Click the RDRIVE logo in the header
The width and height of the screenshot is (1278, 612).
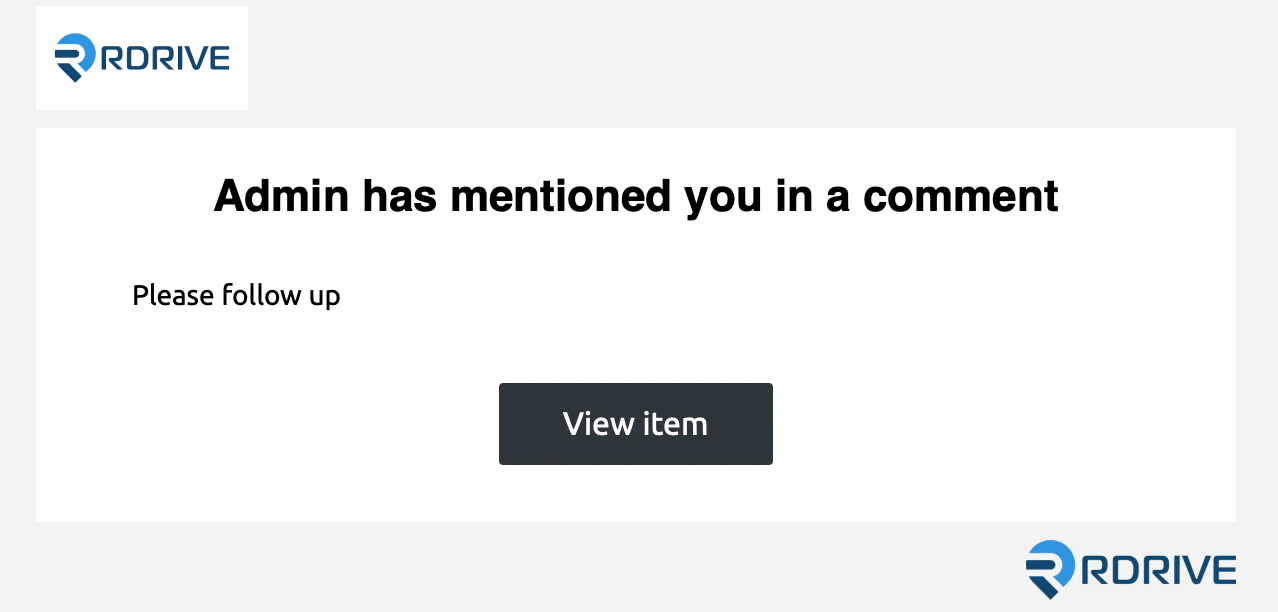point(141,57)
